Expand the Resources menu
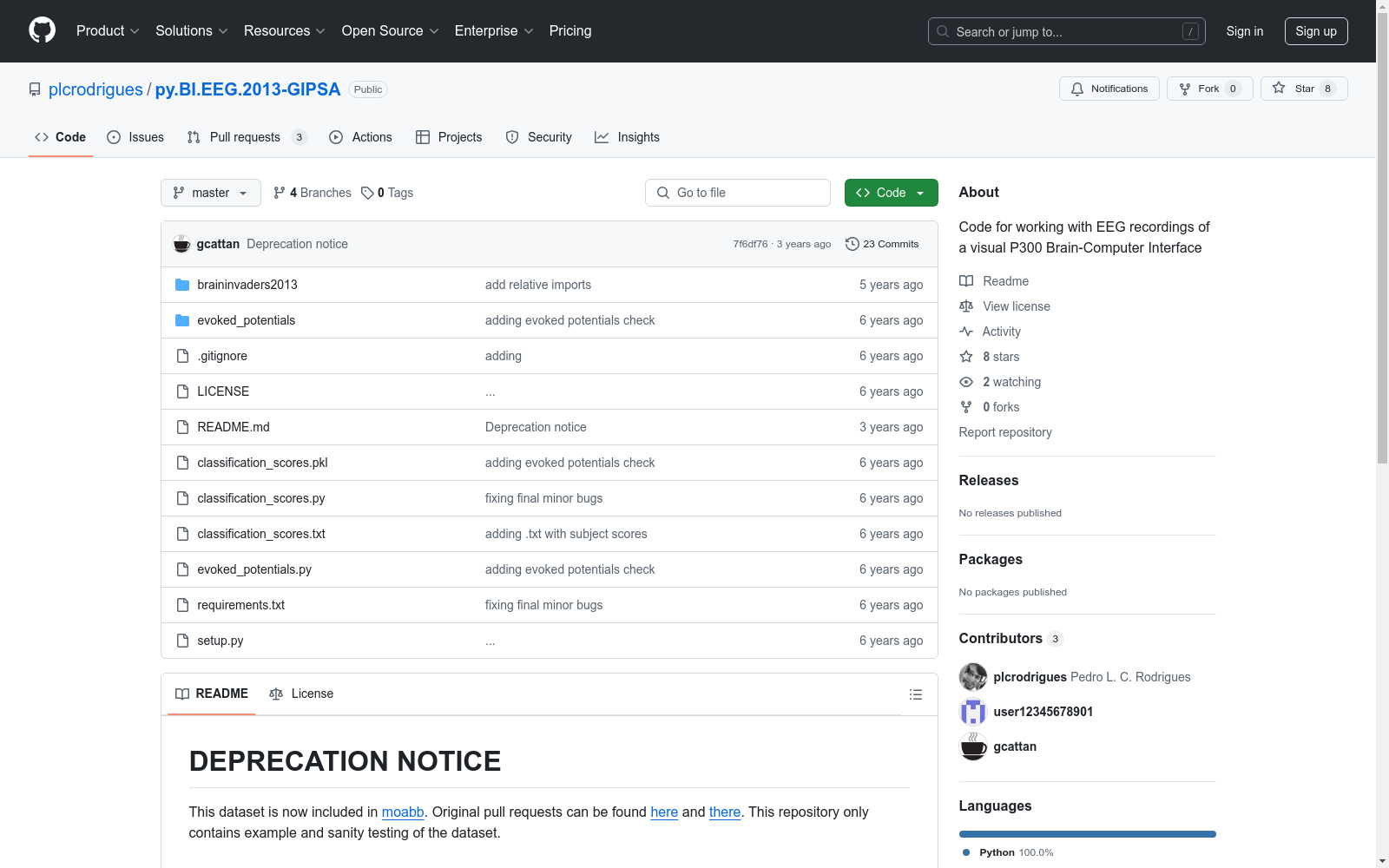The height and width of the screenshot is (868, 1389). coord(285,30)
